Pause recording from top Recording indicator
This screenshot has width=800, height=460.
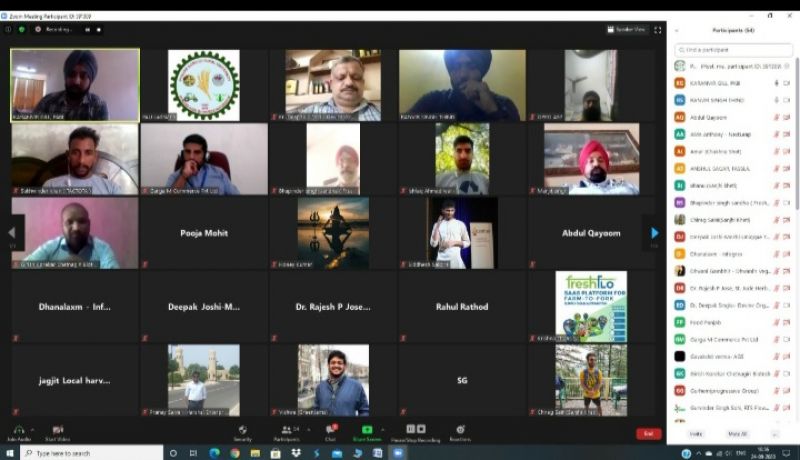coord(88,30)
